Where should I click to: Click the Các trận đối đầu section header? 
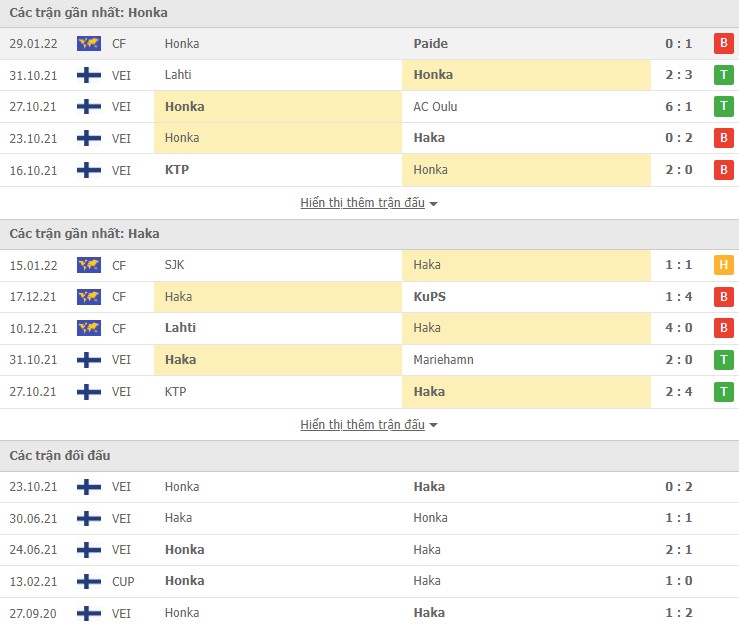(60, 456)
